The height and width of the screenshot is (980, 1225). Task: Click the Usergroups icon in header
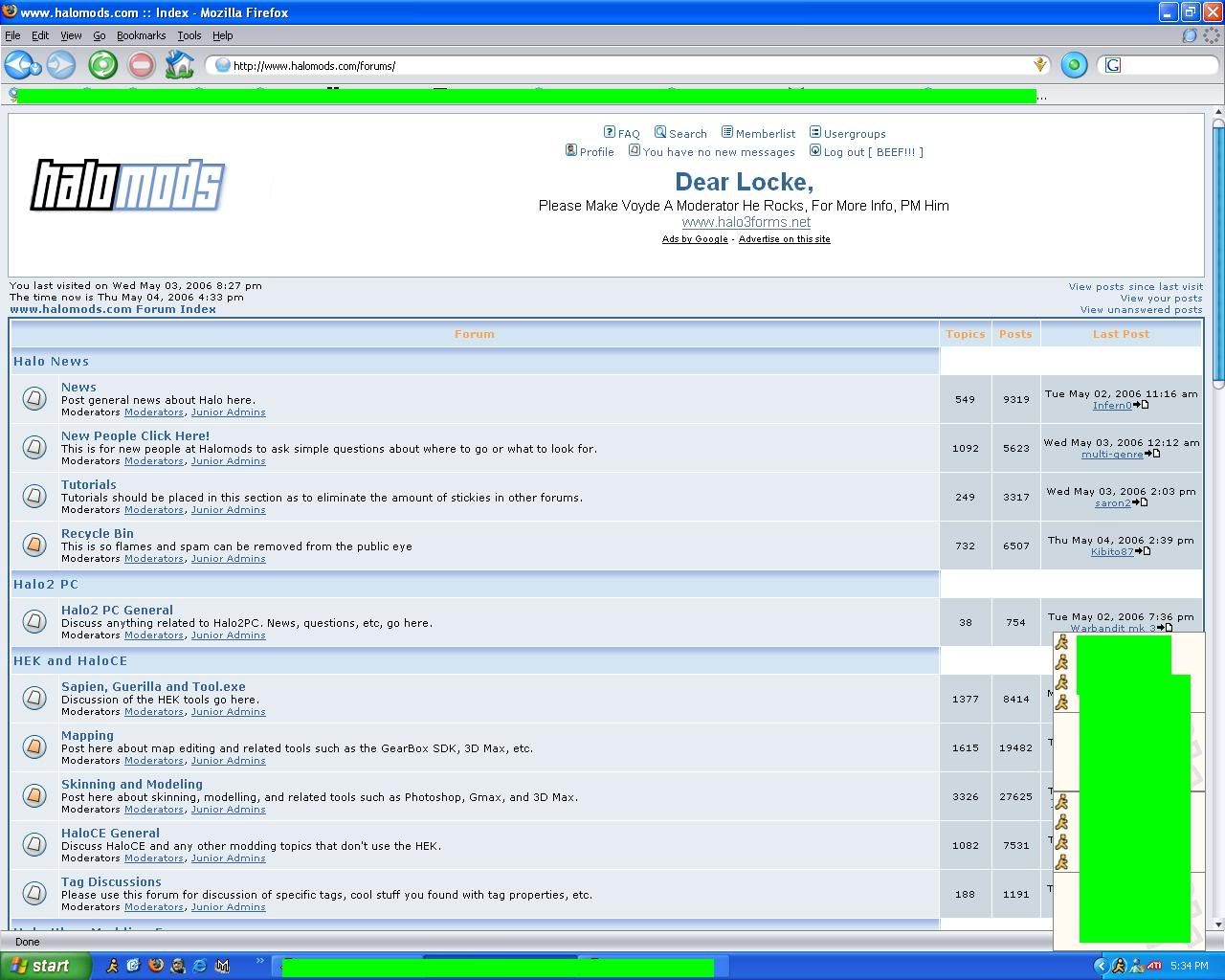(814, 132)
